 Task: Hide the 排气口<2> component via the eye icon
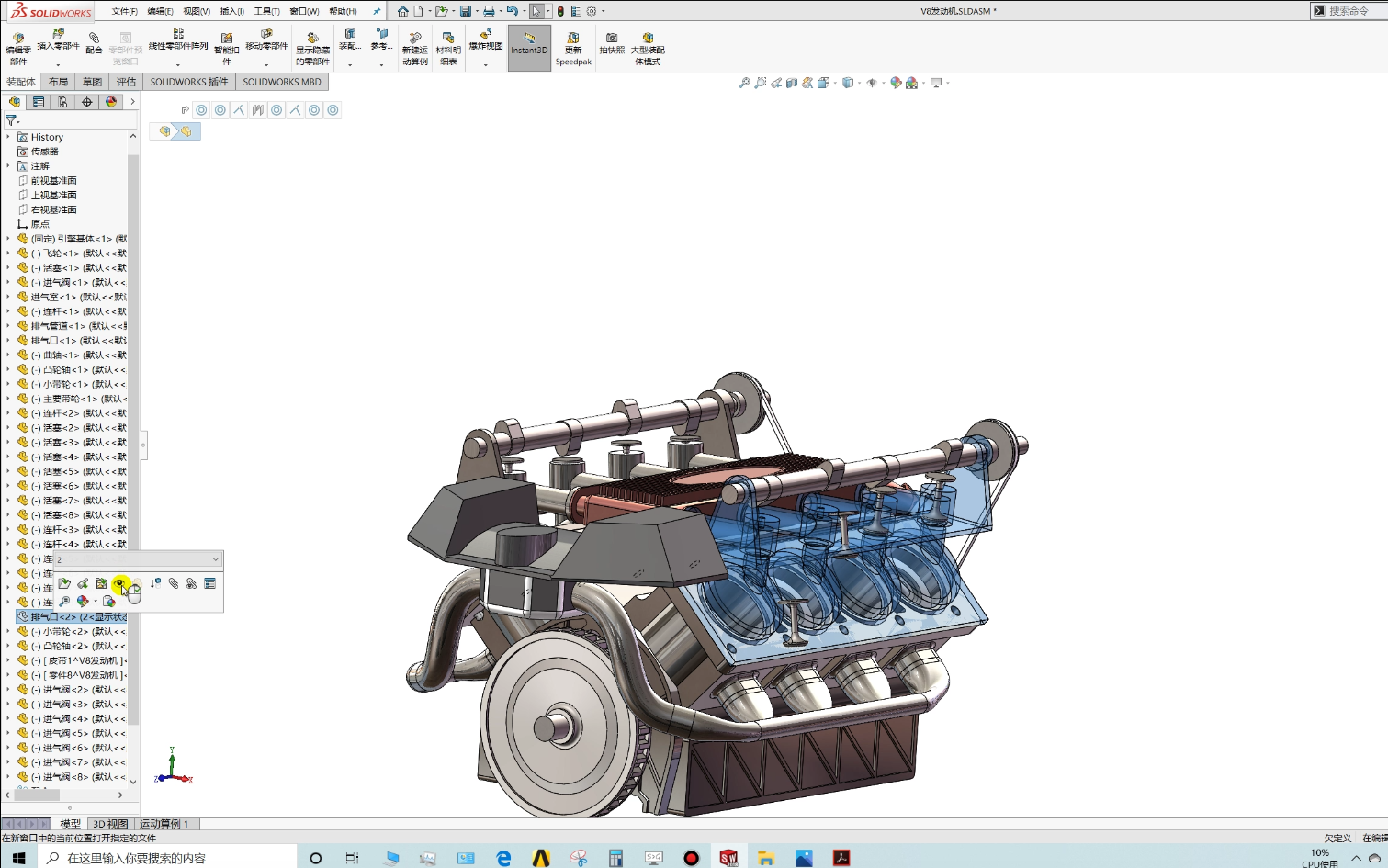pos(121,583)
